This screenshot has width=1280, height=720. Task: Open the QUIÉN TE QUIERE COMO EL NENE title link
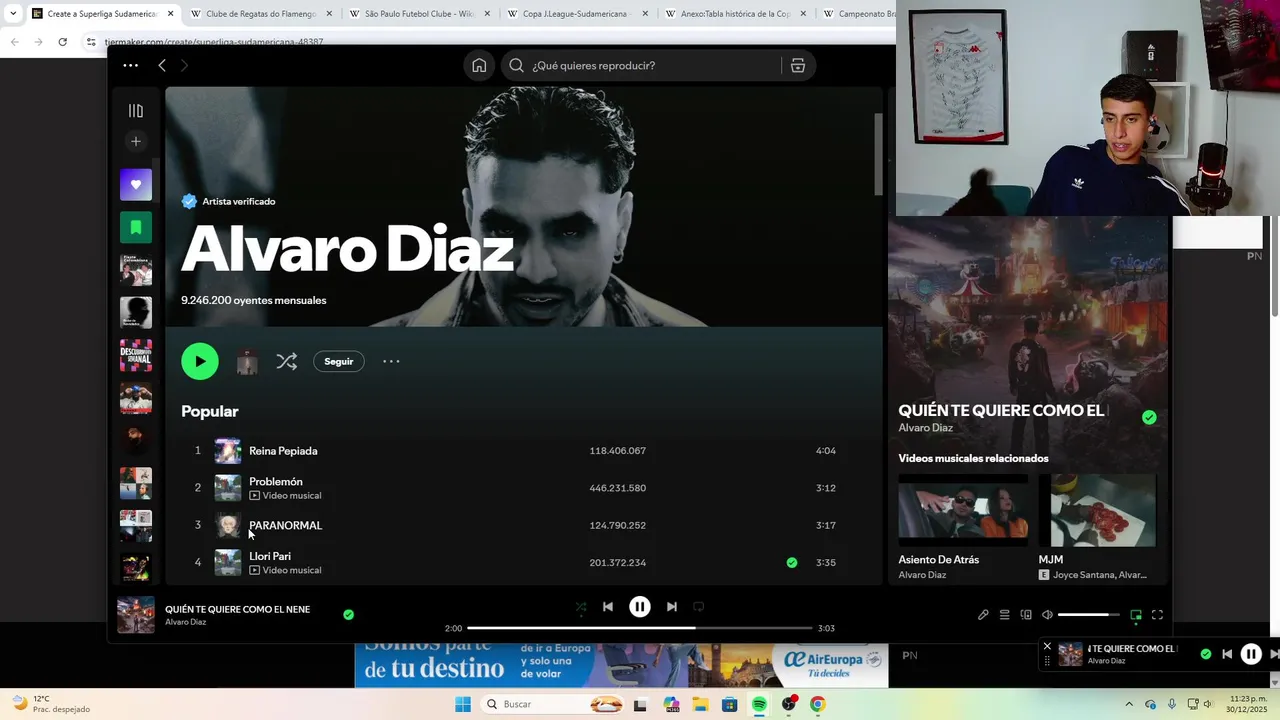pos(237,609)
